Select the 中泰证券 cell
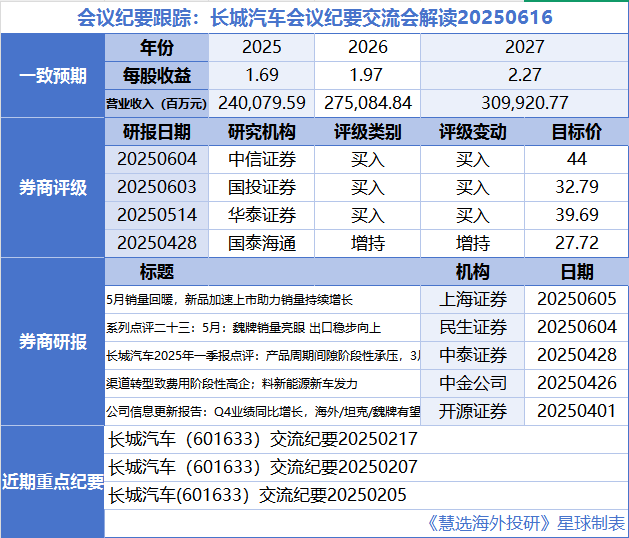The height and width of the screenshot is (538, 629). (x=472, y=355)
